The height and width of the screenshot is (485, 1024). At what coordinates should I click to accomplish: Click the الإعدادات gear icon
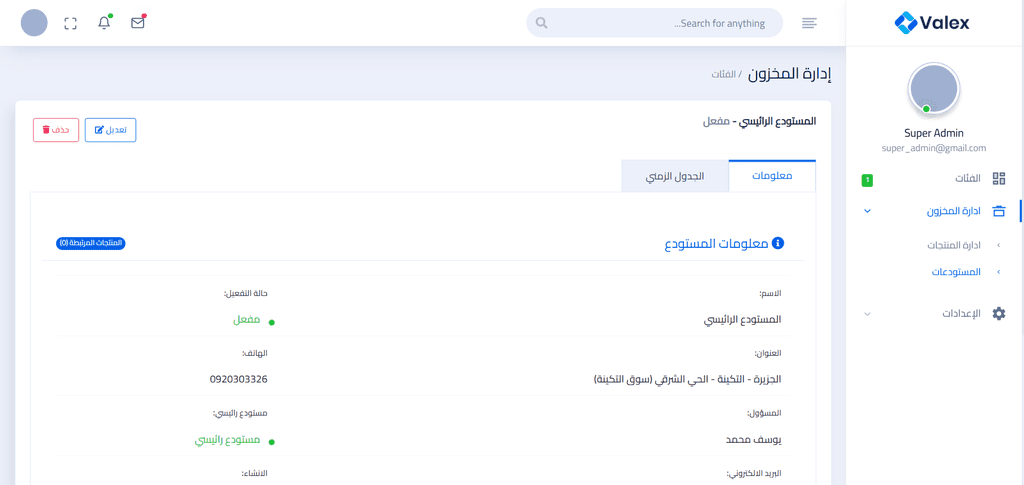(999, 313)
